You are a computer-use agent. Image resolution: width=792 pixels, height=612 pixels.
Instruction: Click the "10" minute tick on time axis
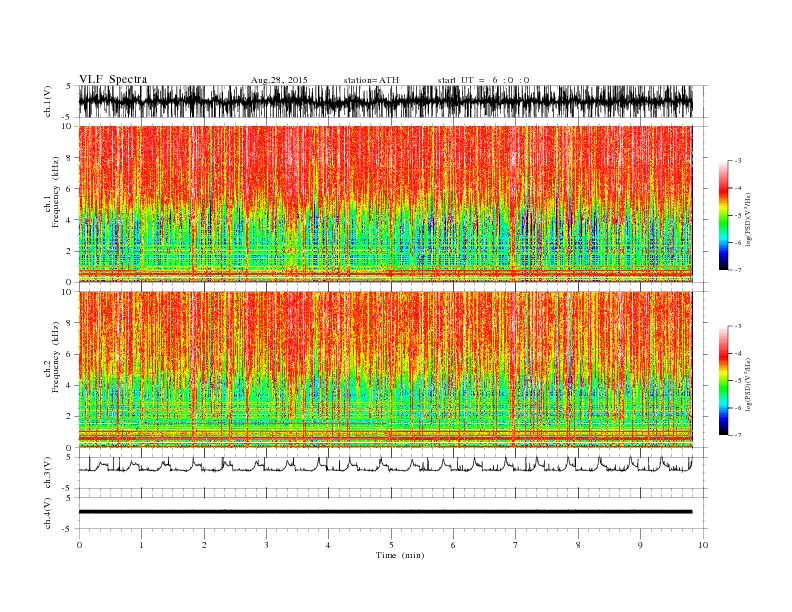click(x=703, y=545)
